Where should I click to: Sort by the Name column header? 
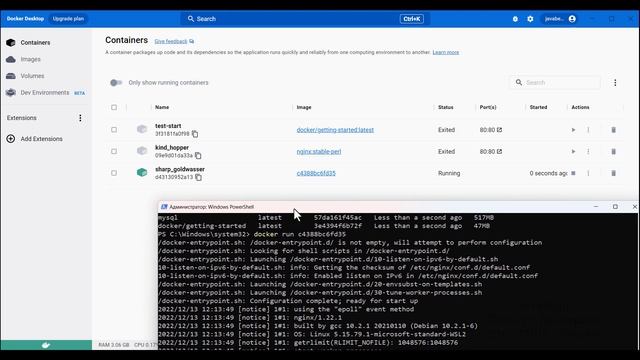tap(162, 107)
